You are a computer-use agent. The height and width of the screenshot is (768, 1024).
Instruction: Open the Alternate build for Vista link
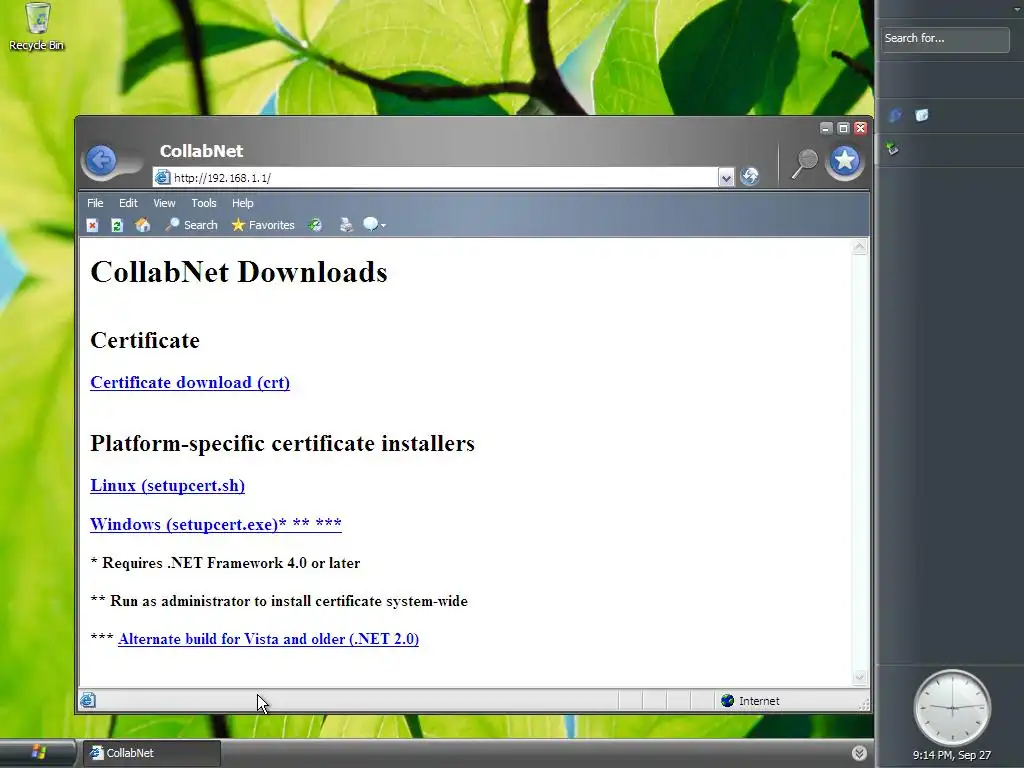click(268, 639)
